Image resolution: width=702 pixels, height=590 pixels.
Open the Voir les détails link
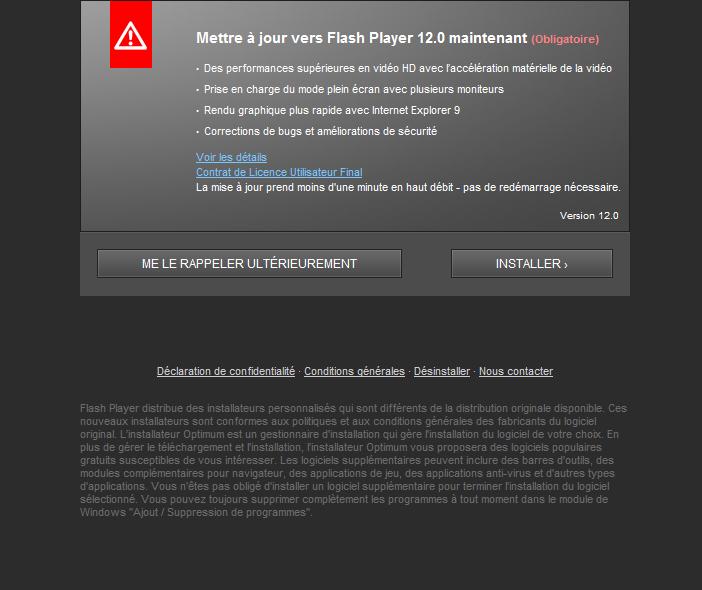tap(231, 157)
